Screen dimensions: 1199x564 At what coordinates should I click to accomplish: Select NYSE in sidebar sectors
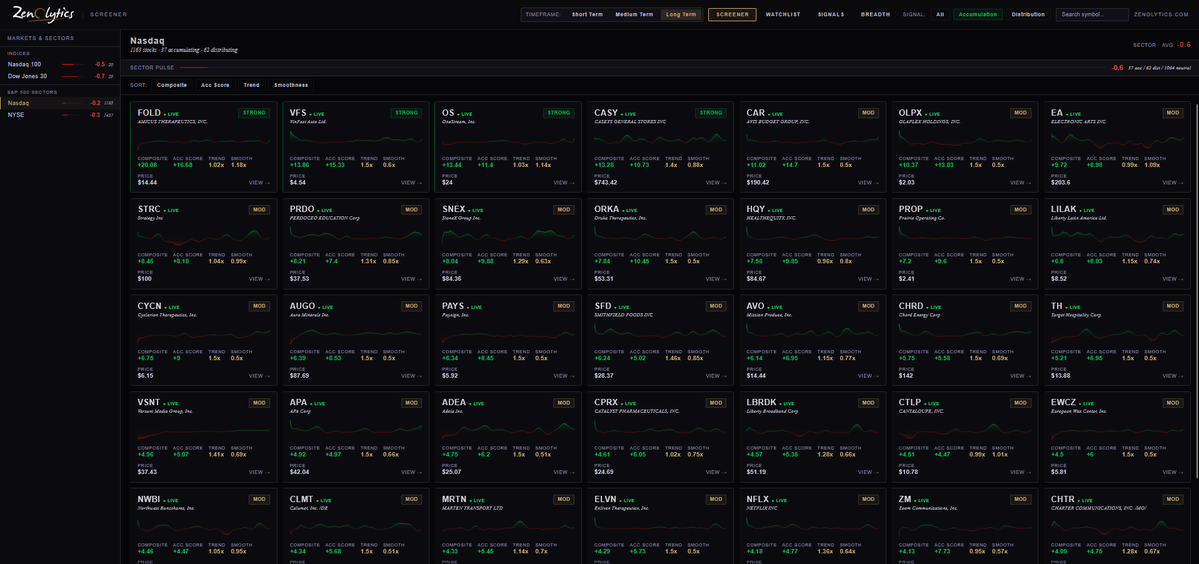click(60, 115)
